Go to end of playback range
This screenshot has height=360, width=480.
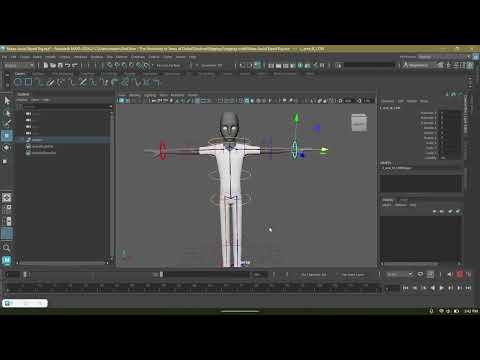coord(468,288)
